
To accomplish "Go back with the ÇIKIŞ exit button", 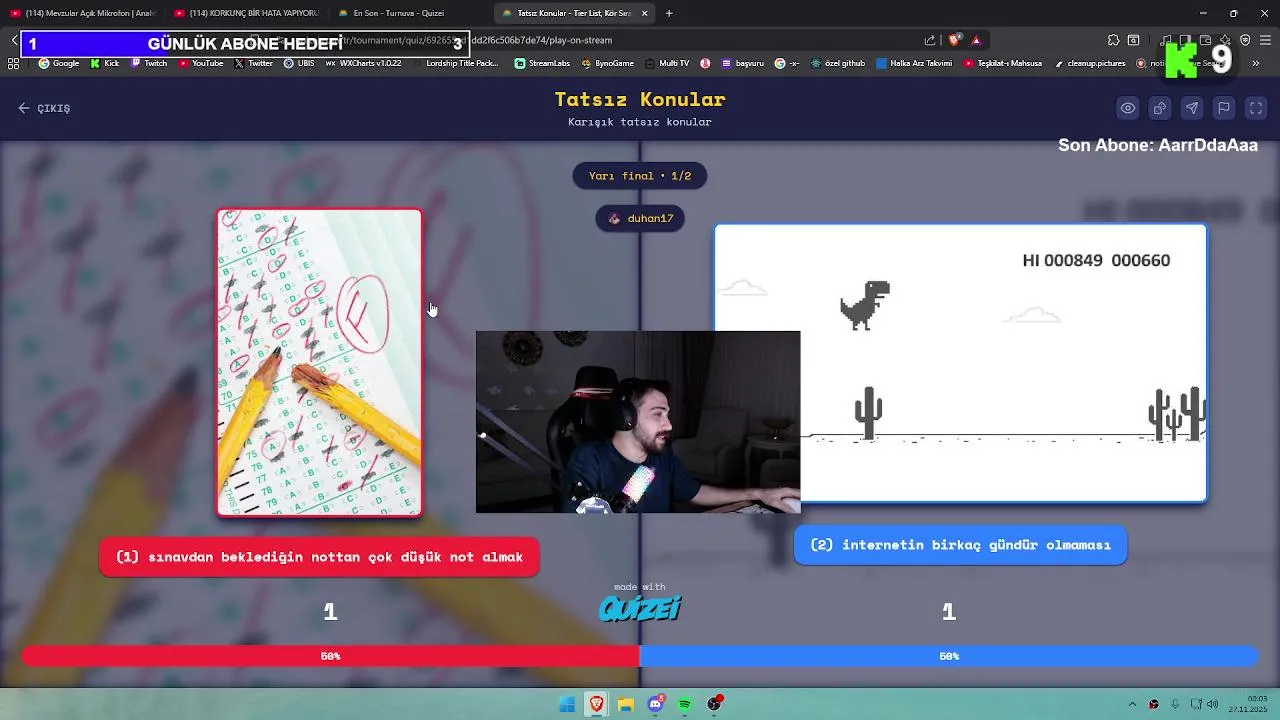I will pos(44,108).
